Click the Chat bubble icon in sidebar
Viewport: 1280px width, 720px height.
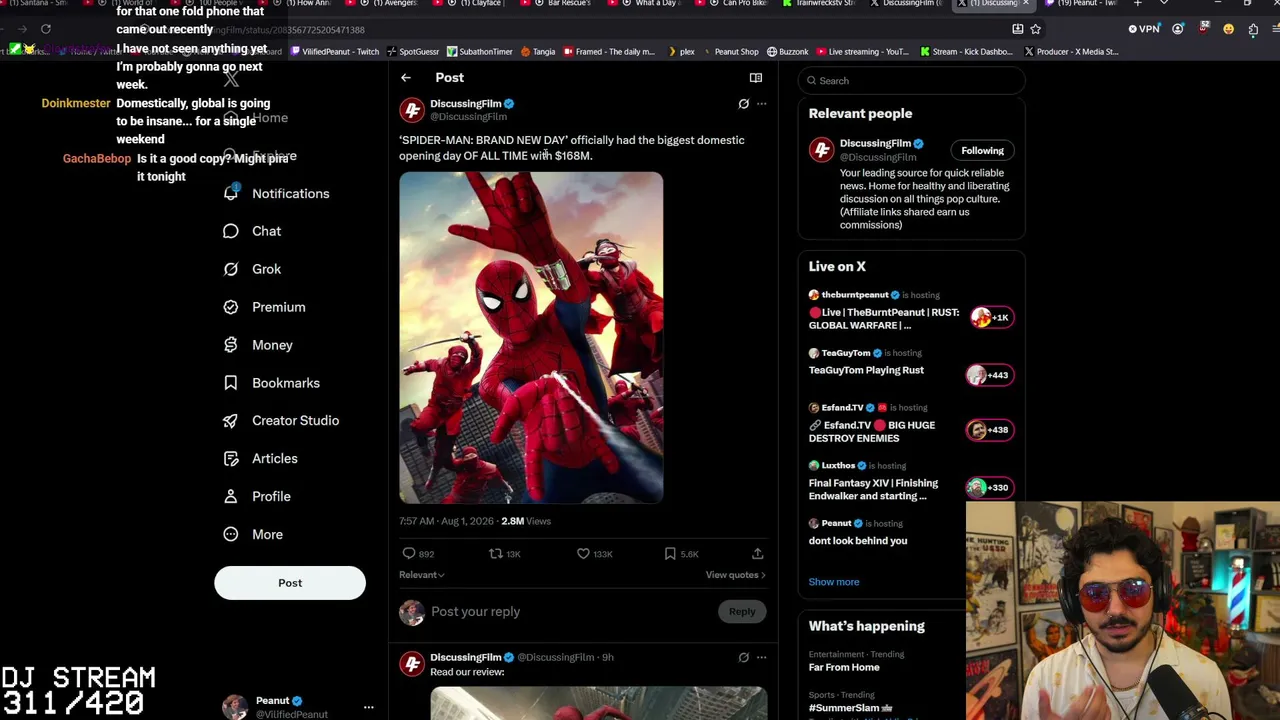(x=231, y=231)
